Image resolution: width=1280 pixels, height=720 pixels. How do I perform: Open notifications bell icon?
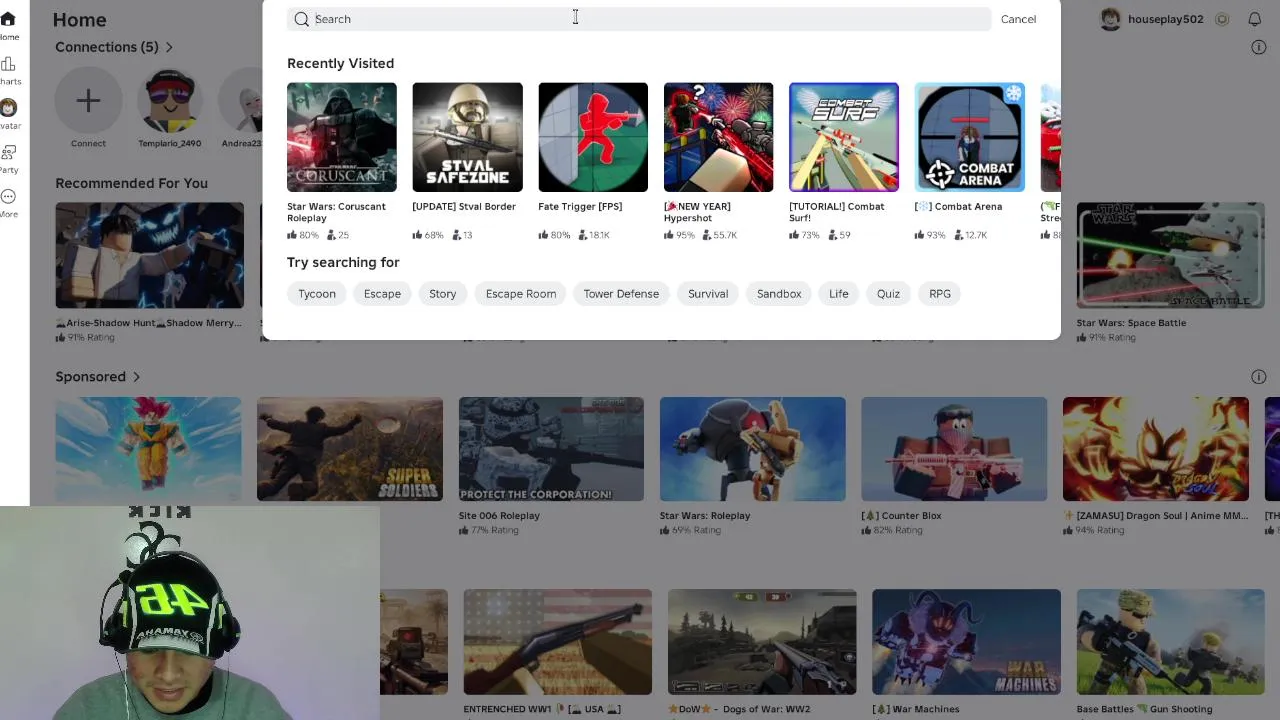pyautogui.click(x=1254, y=19)
